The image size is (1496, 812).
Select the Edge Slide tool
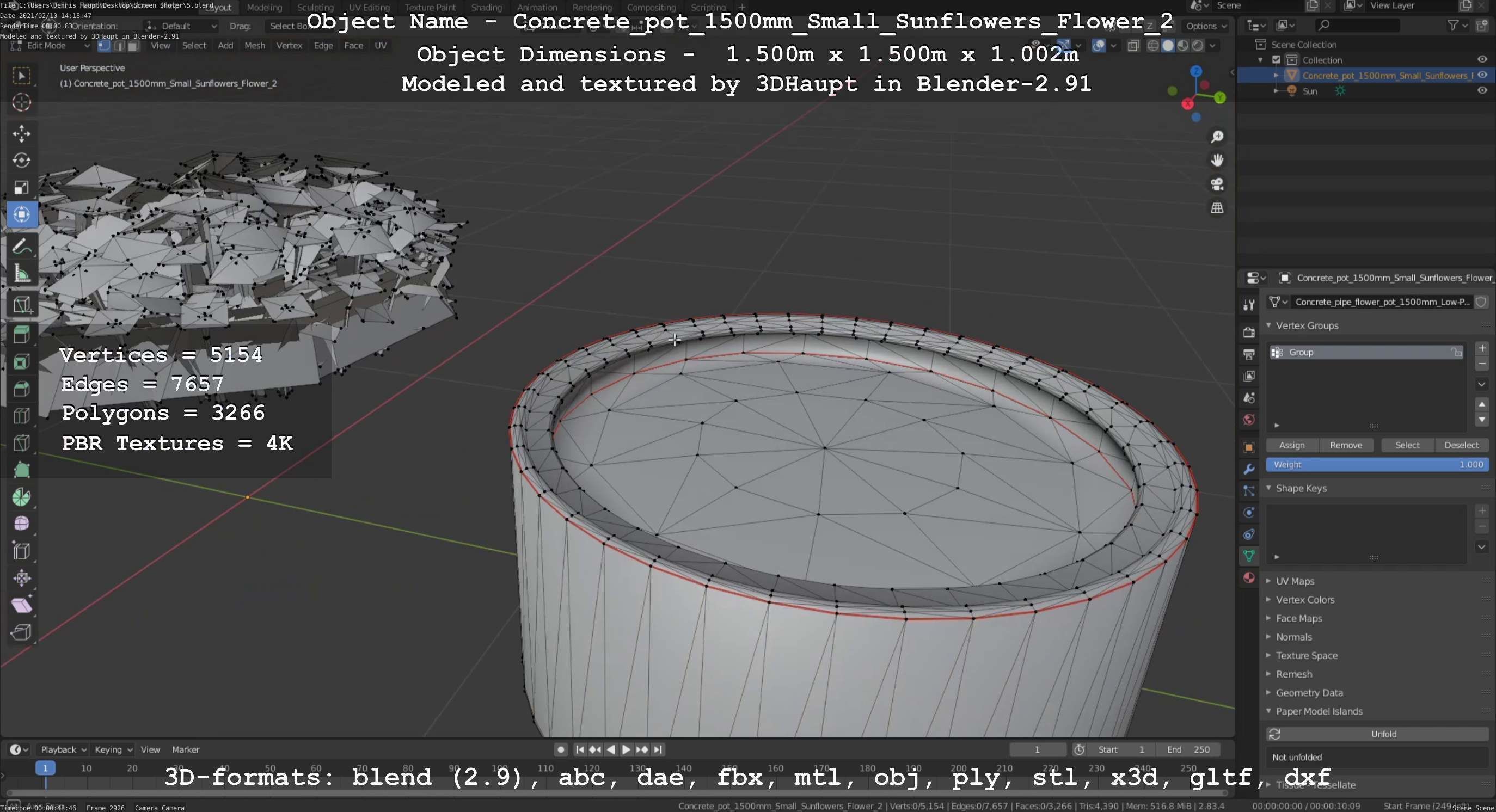21,551
